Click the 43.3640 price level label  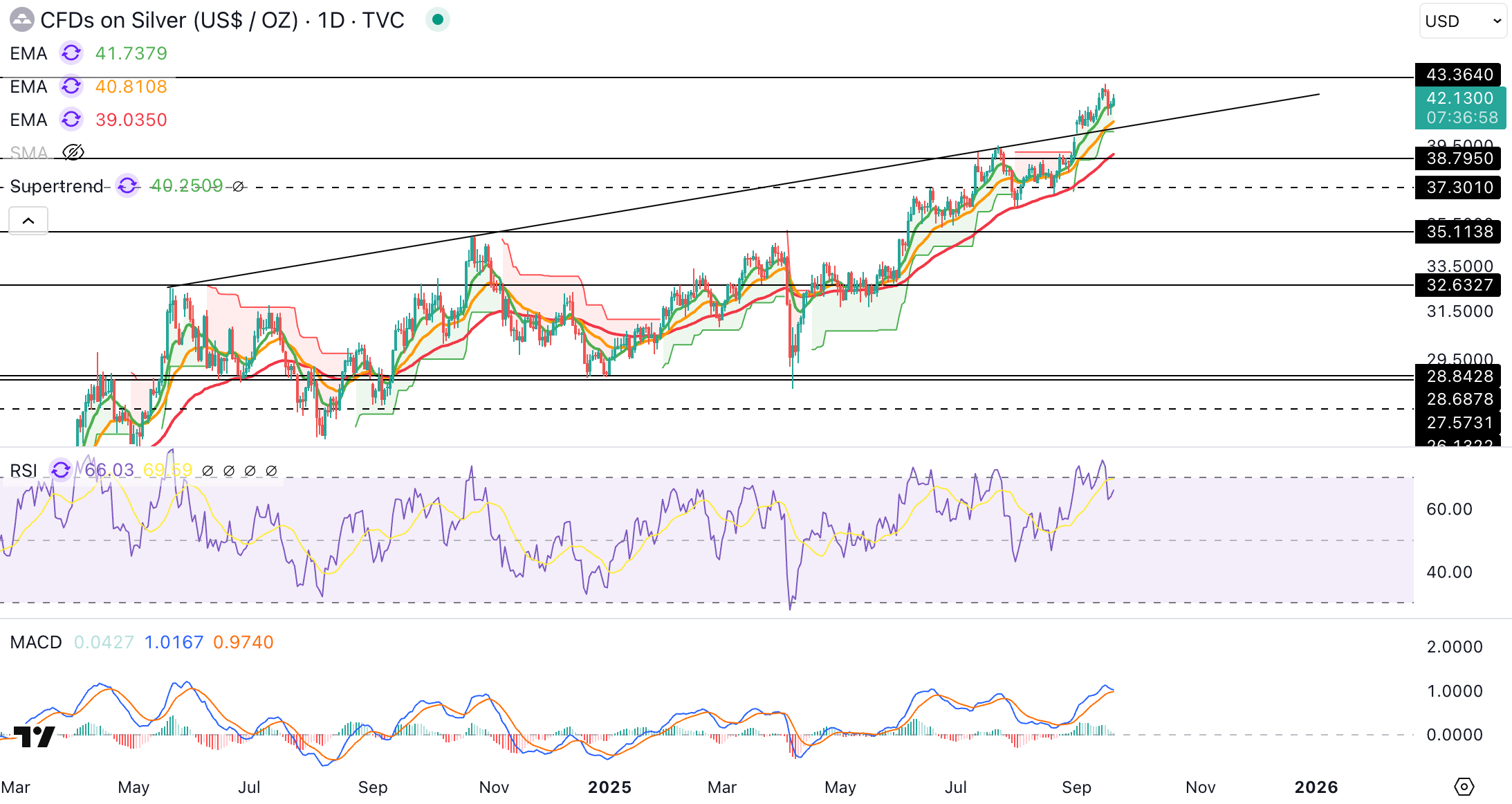point(1459,74)
